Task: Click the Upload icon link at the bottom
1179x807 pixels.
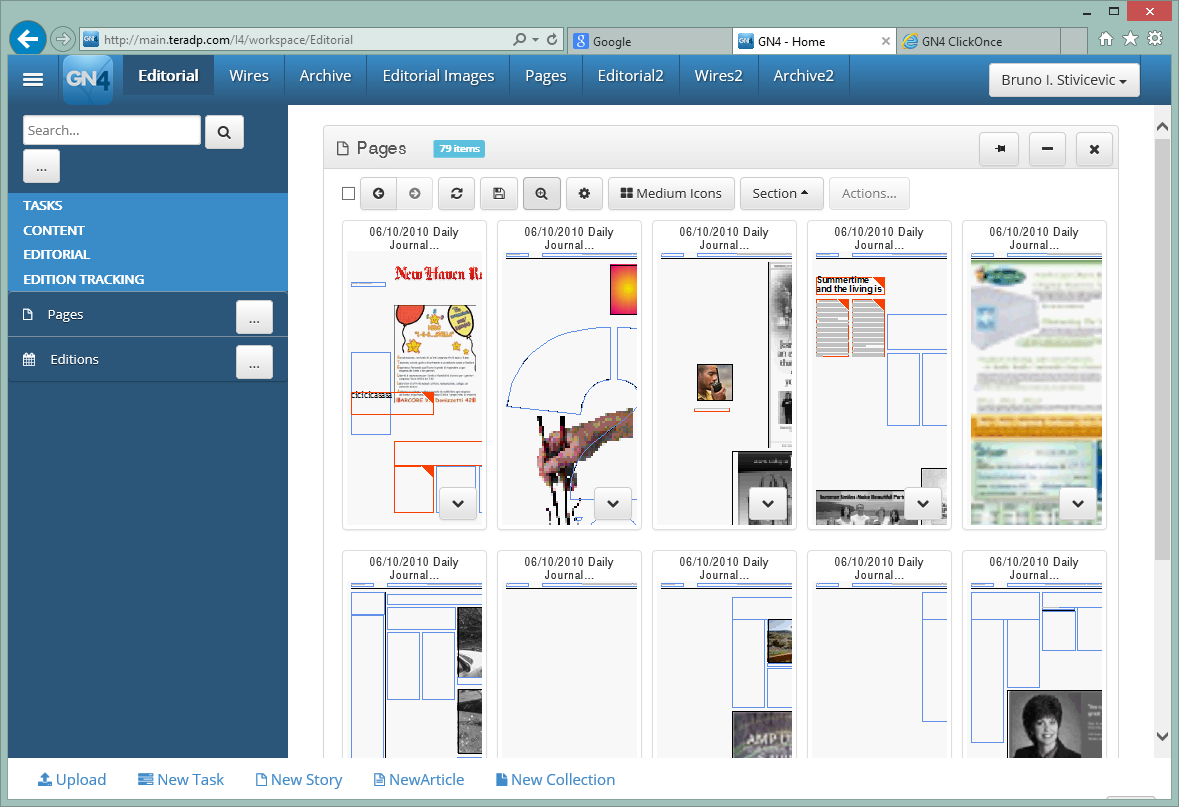Action: point(72,780)
